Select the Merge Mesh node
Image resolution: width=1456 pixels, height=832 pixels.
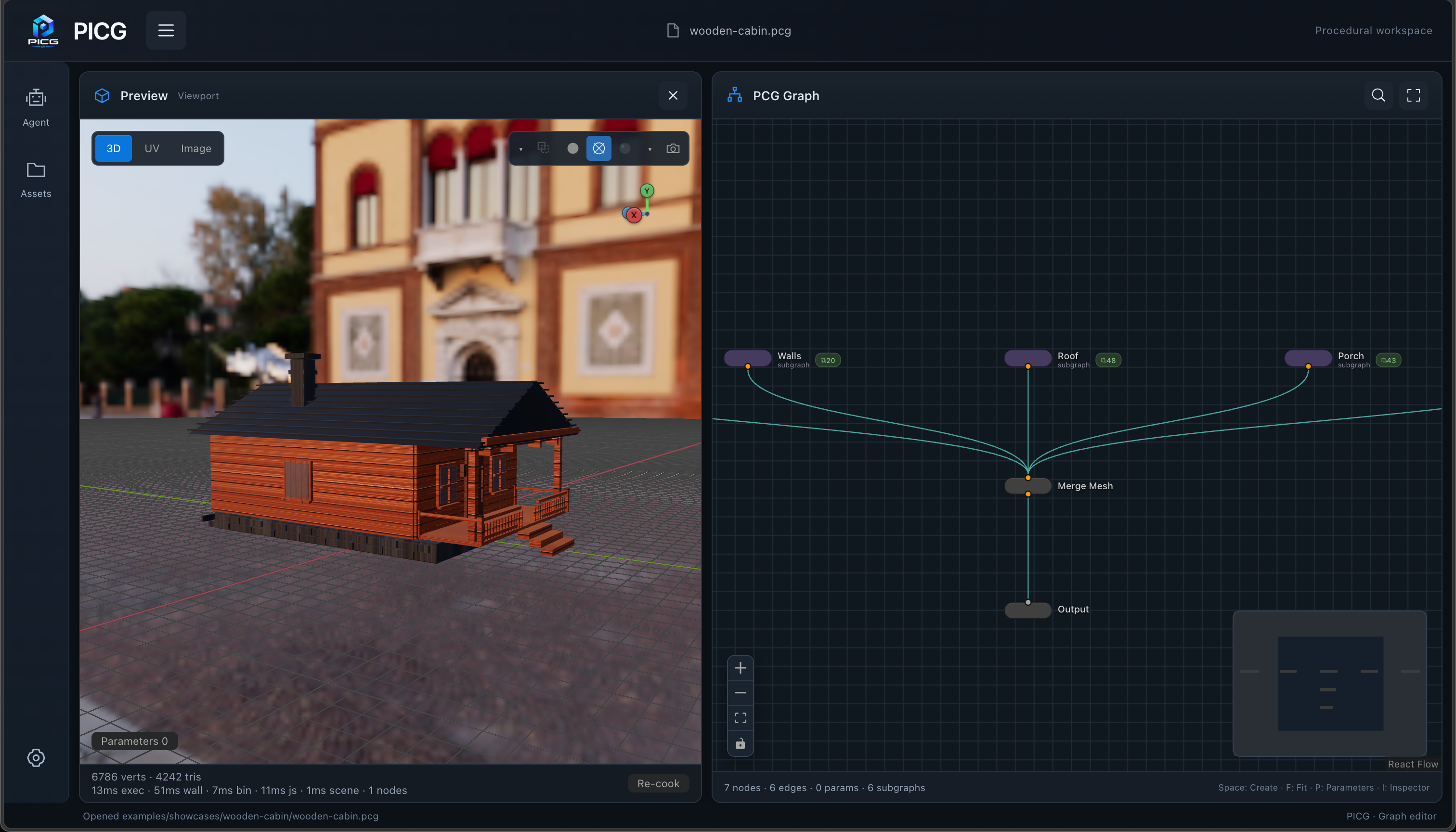coord(1027,486)
